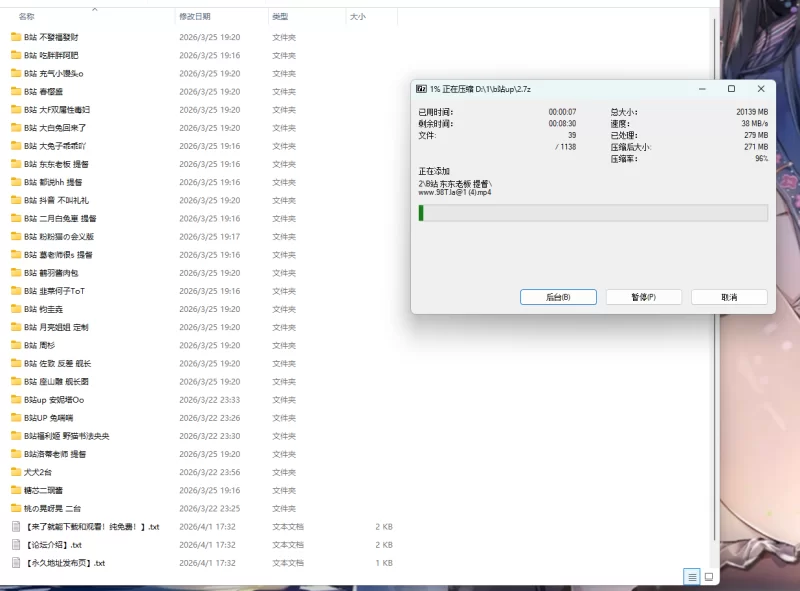Switch to large thumbnails view icon
The width and height of the screenshot is (800, 591).
[709, 577]
